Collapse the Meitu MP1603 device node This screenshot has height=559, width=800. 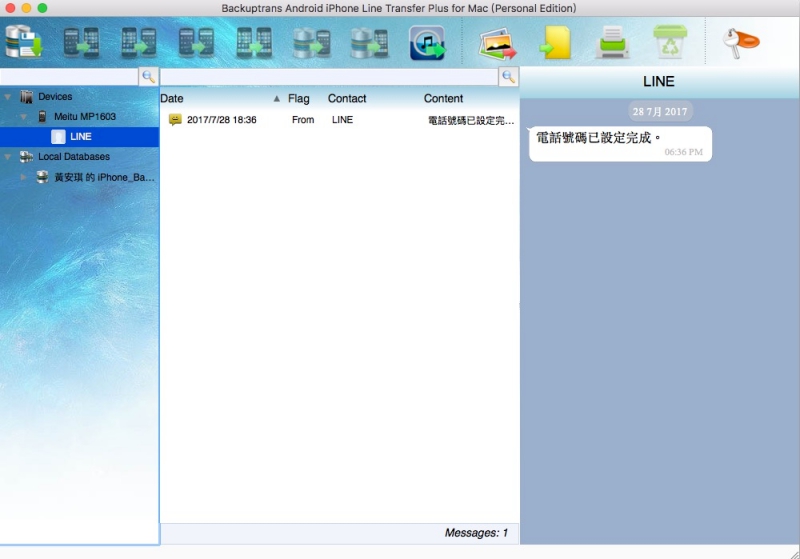click(23, 116)
